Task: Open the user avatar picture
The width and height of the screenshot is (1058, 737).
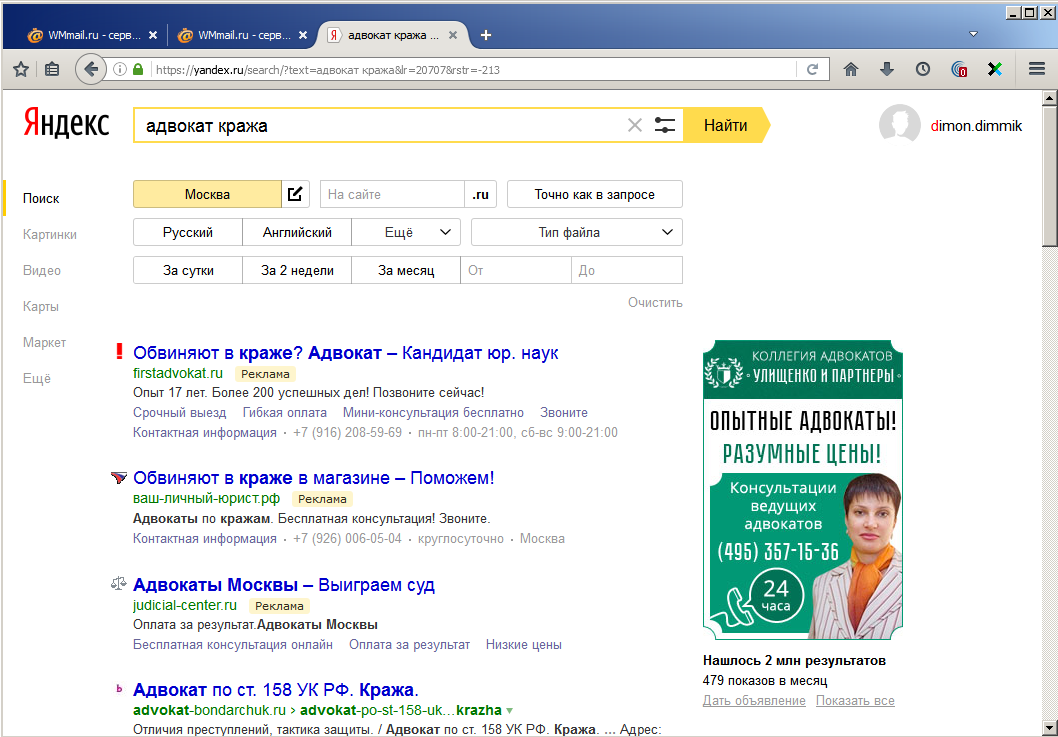Action: (899, 124)
